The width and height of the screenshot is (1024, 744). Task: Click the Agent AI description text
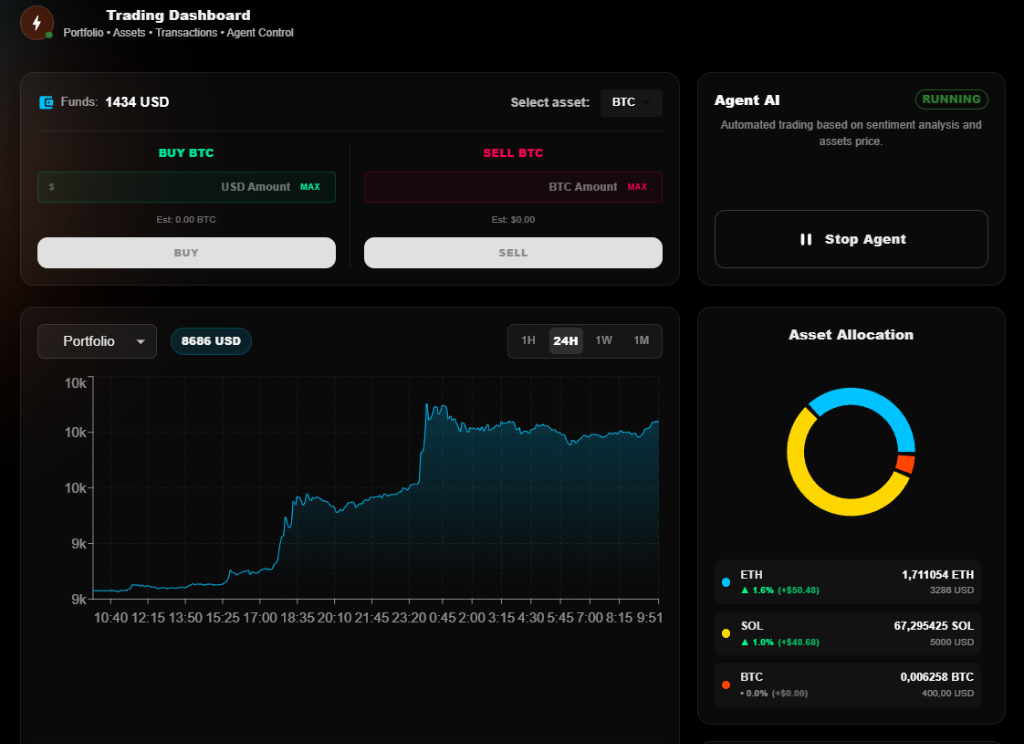851,133
